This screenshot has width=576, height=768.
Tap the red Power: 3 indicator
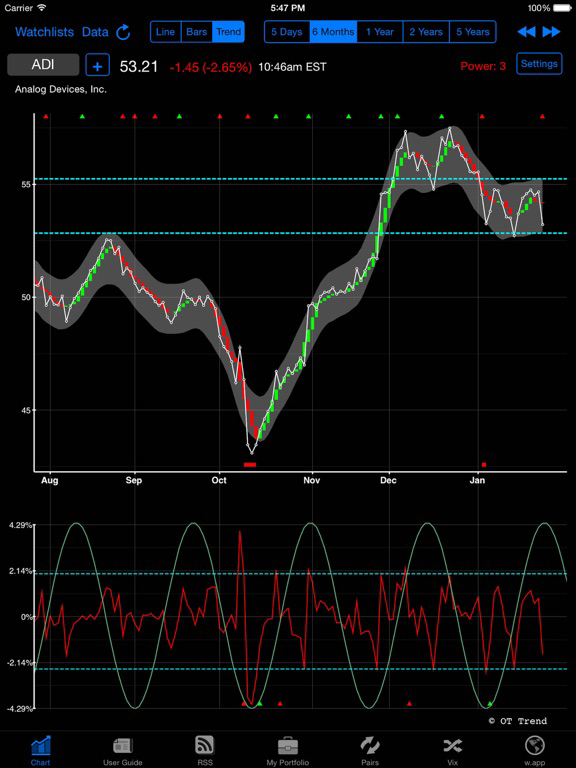point(483,66)
